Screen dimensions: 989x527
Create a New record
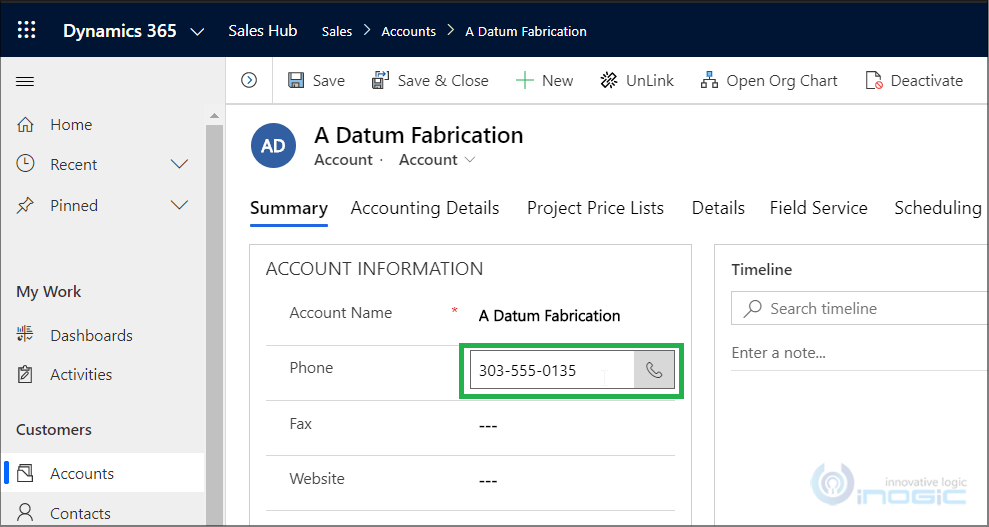click(x=544, y=81)
